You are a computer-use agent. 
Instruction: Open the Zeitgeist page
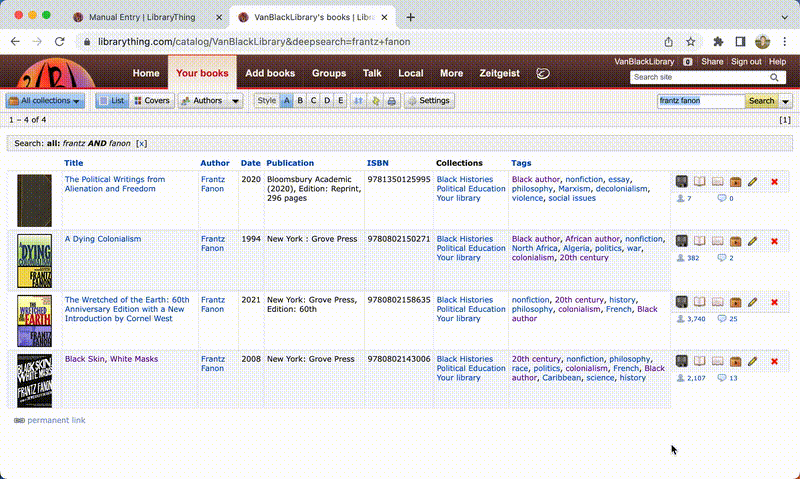[x=499, y=73]
